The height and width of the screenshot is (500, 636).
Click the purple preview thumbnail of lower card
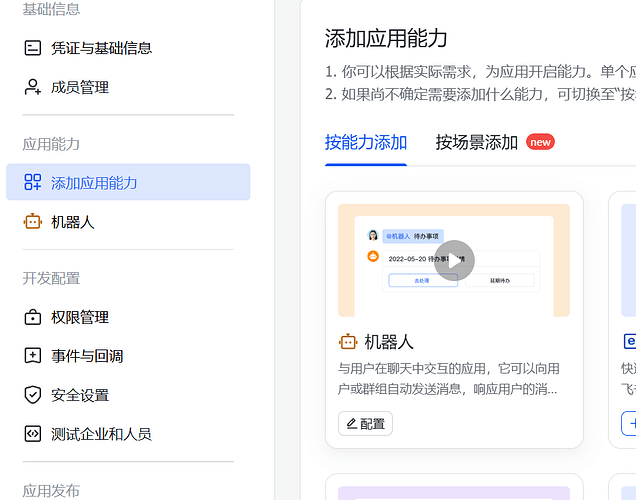point(454,493)
